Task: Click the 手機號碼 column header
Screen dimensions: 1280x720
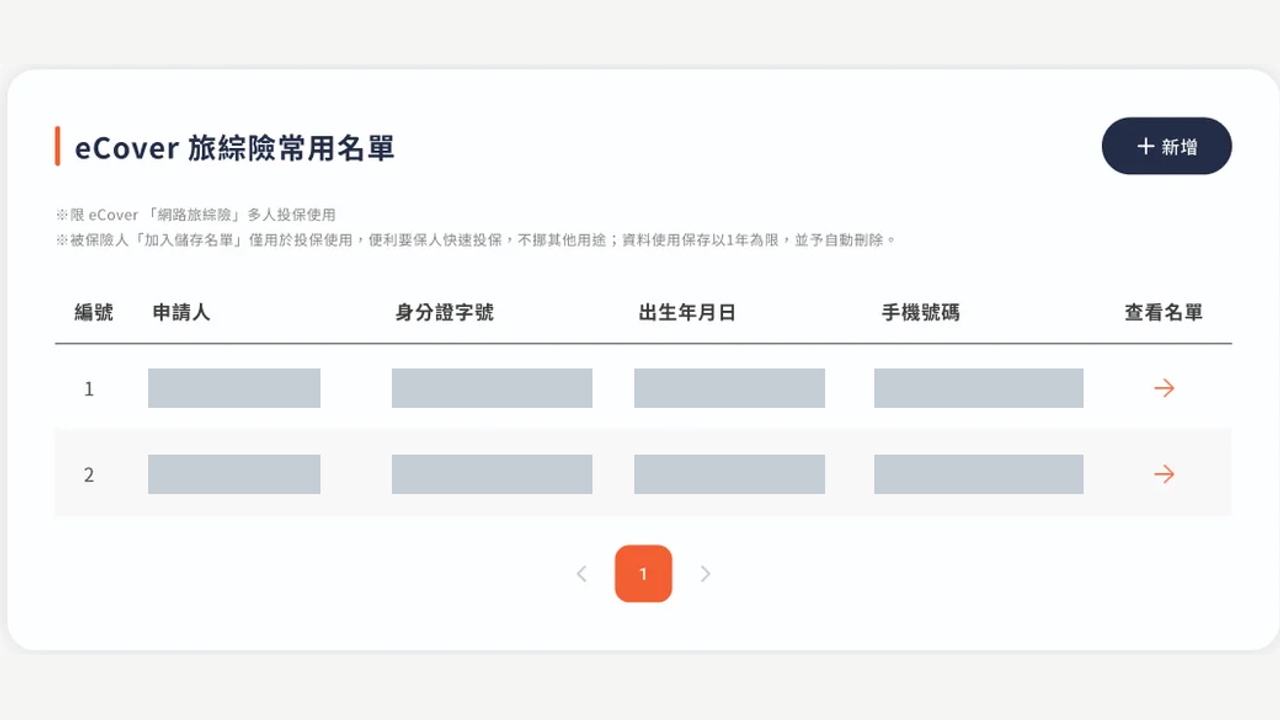Action: (x=920, y=313)
